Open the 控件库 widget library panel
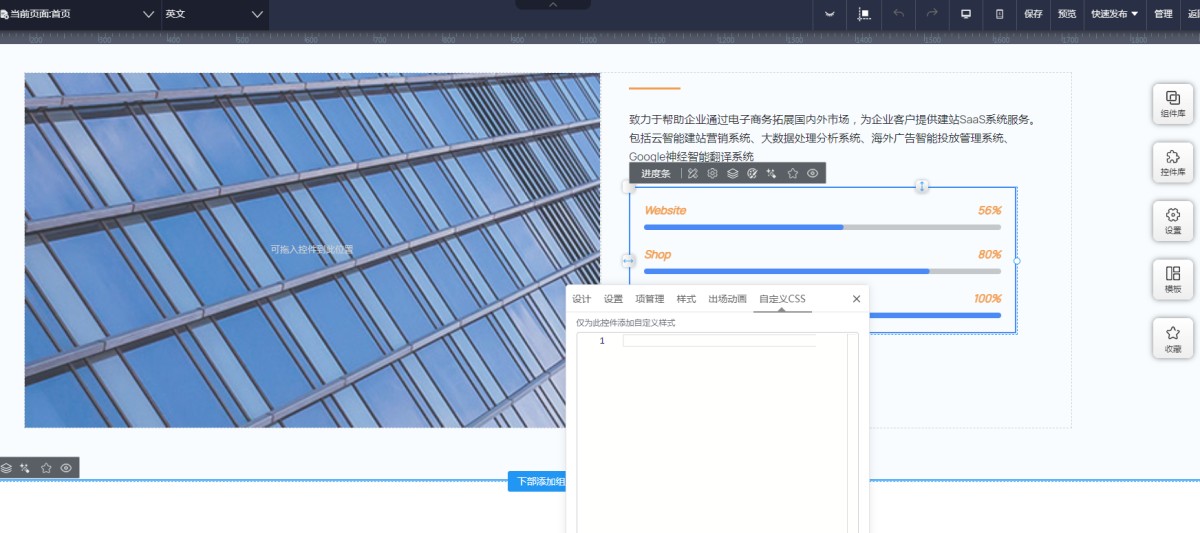The image size is (1200, 533). (1172, 162)
